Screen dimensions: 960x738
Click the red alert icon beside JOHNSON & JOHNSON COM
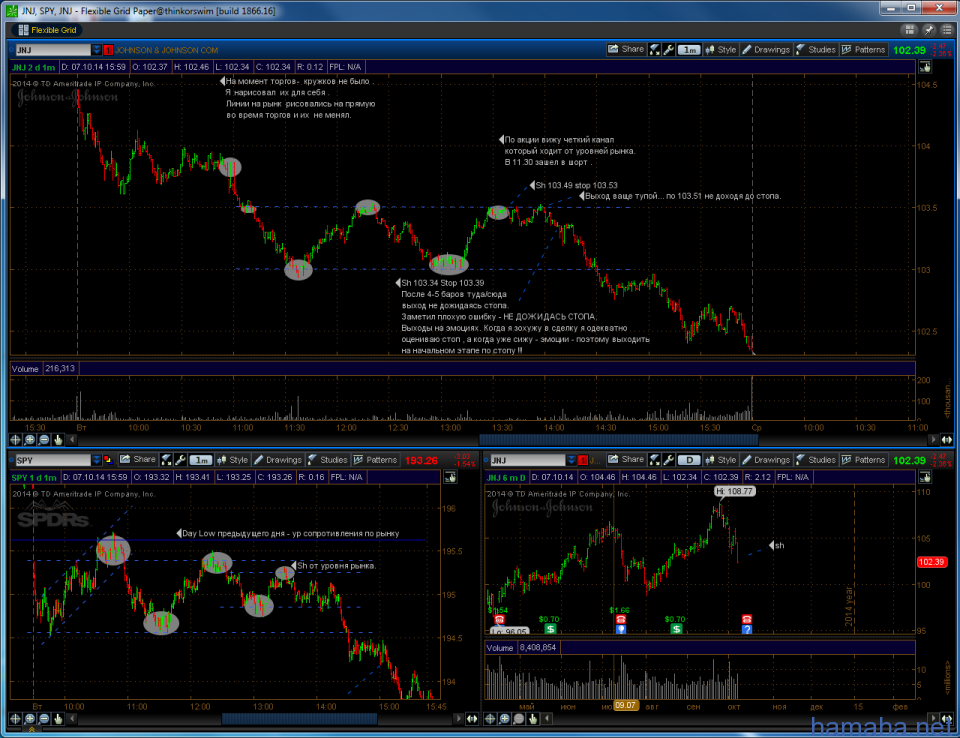point(108,50)
